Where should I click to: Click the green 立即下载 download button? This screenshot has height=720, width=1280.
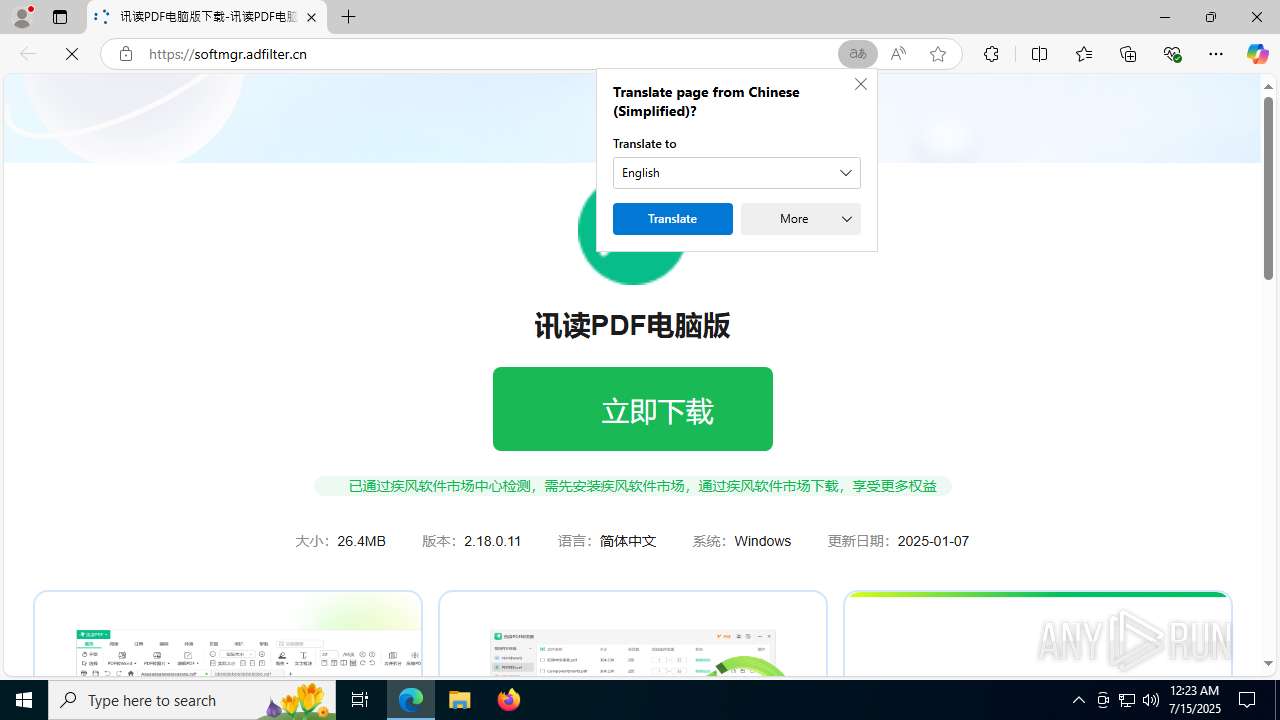(633, 409)
